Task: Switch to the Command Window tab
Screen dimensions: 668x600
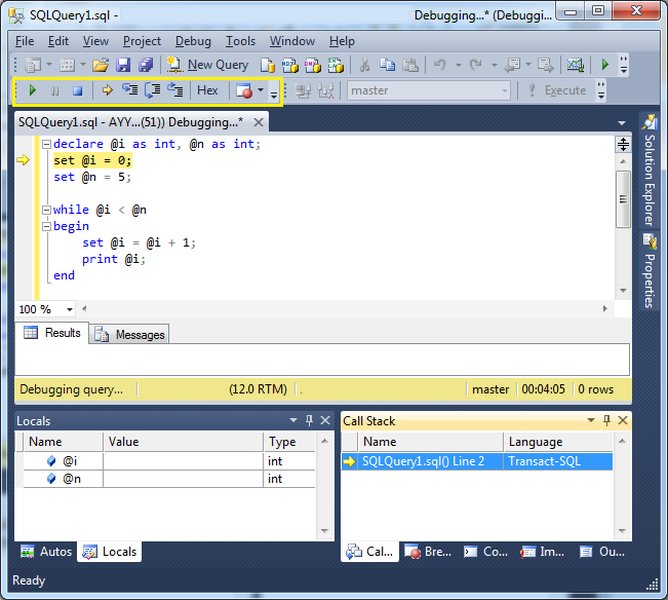Action: click(486, 551)
